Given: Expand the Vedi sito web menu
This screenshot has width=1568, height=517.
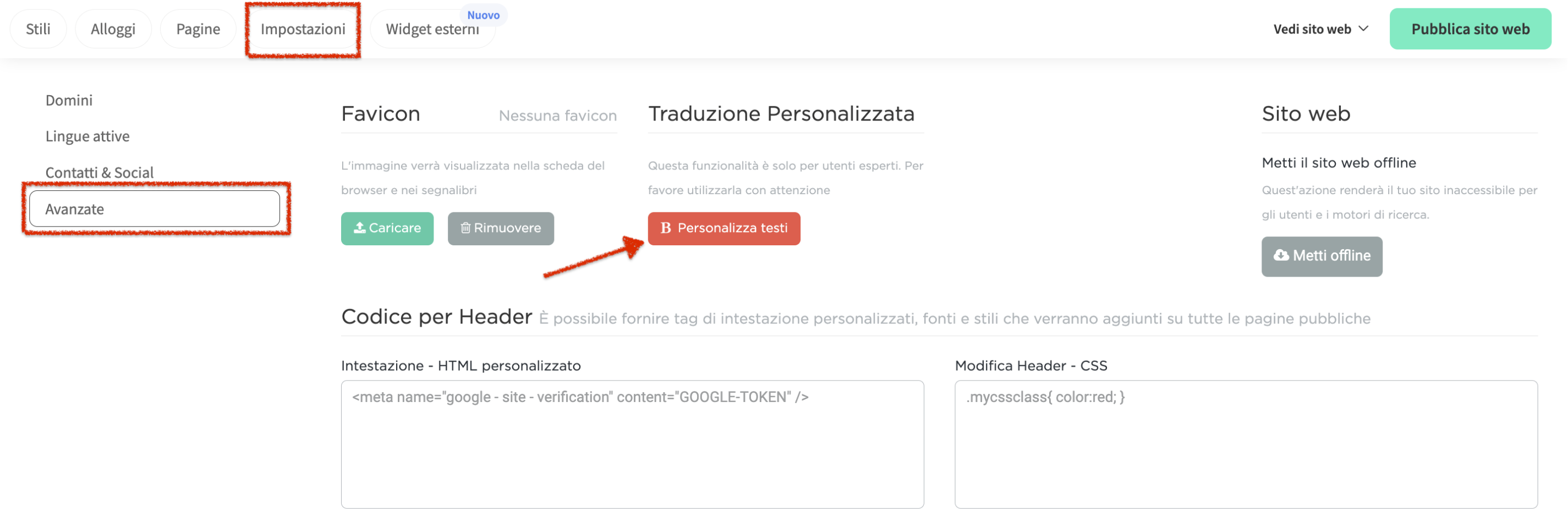Looking at the screenshot, I should (1321, 29).
